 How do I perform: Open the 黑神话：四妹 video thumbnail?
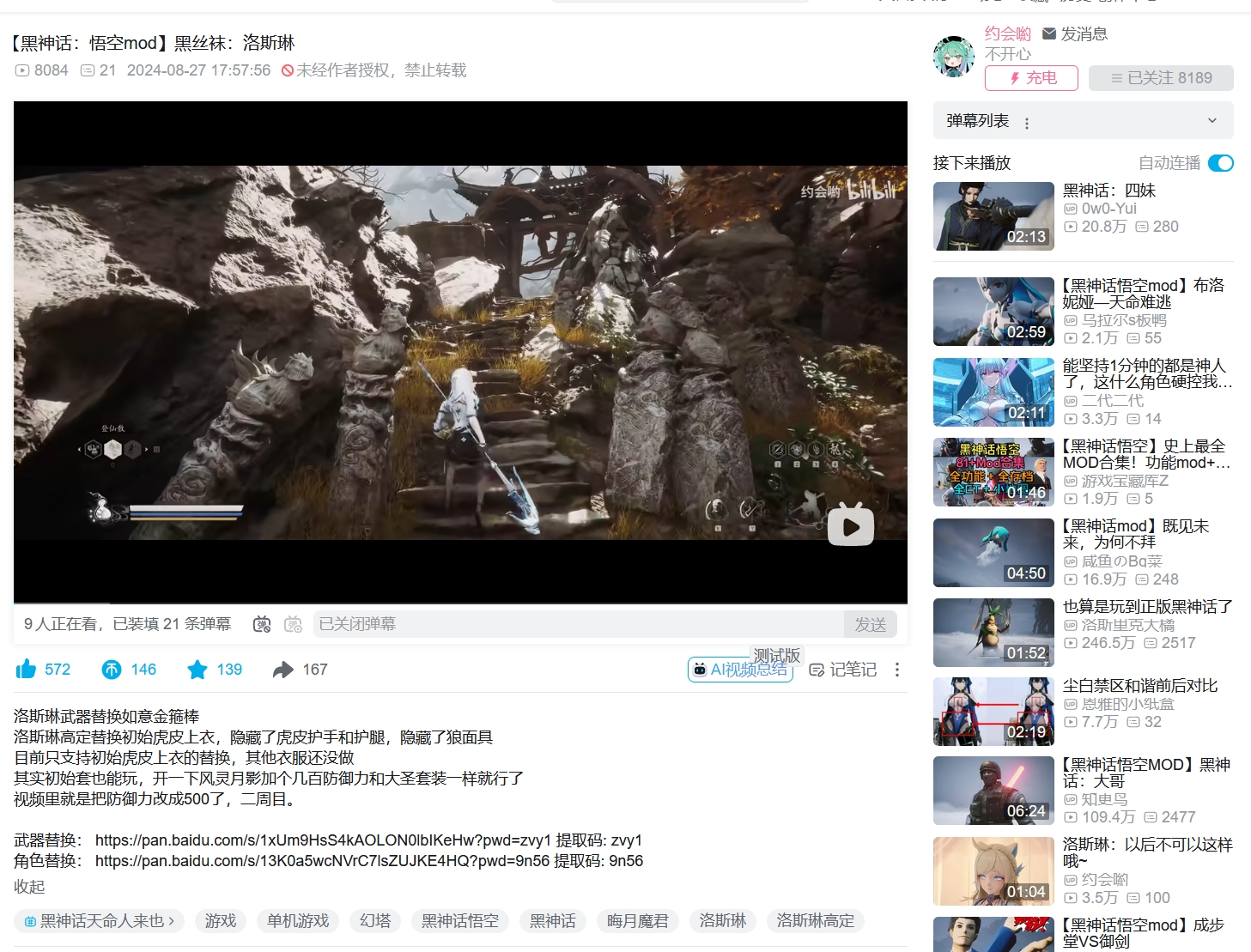(993, 216)
